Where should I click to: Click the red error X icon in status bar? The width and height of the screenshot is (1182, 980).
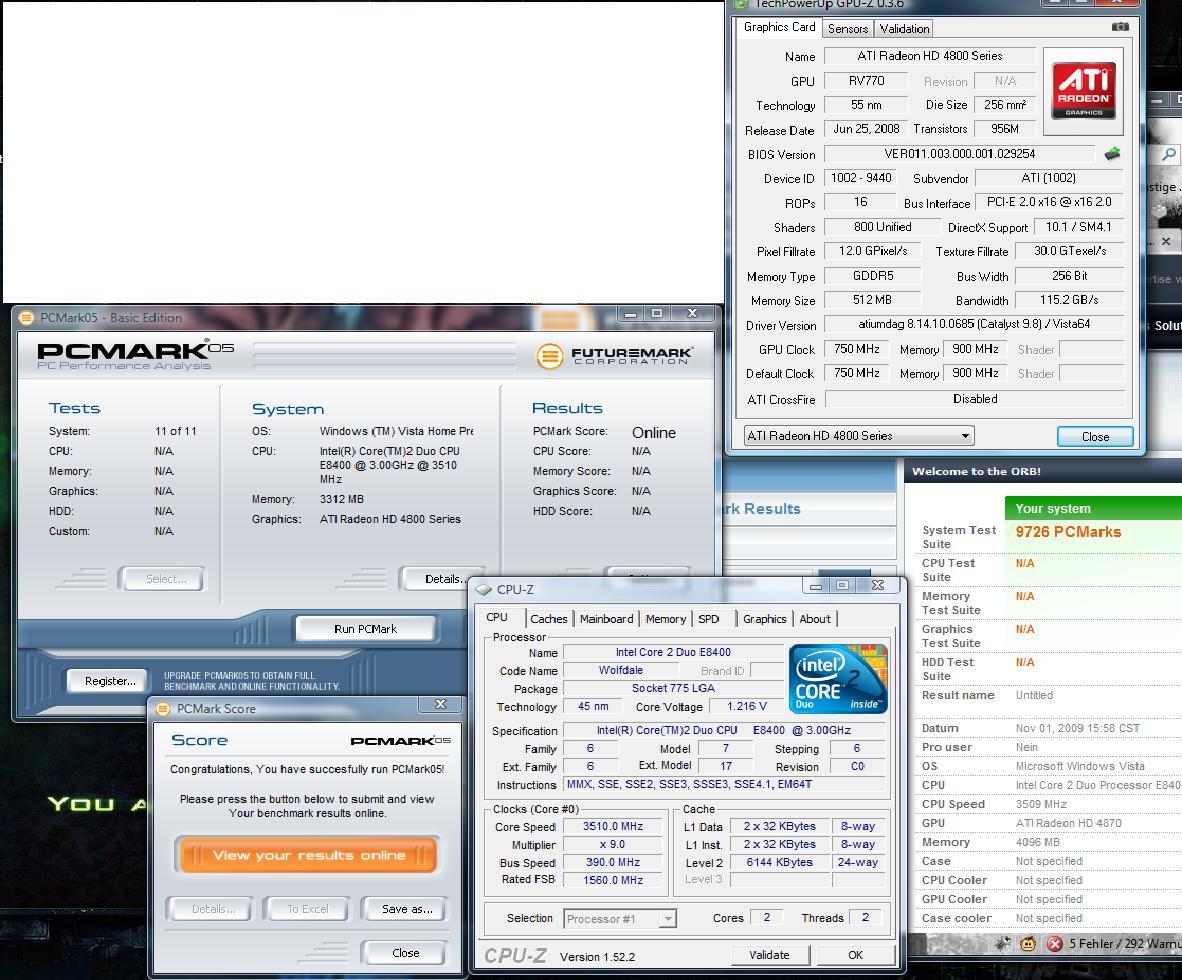(1055, 943)
